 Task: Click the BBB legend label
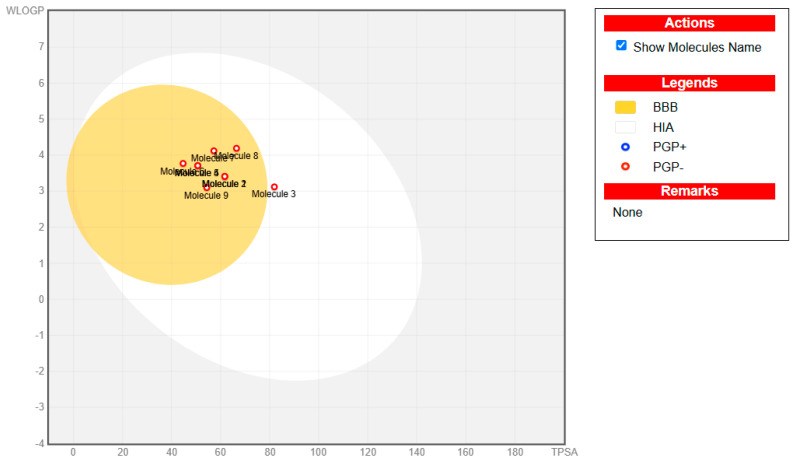point(665,107)
